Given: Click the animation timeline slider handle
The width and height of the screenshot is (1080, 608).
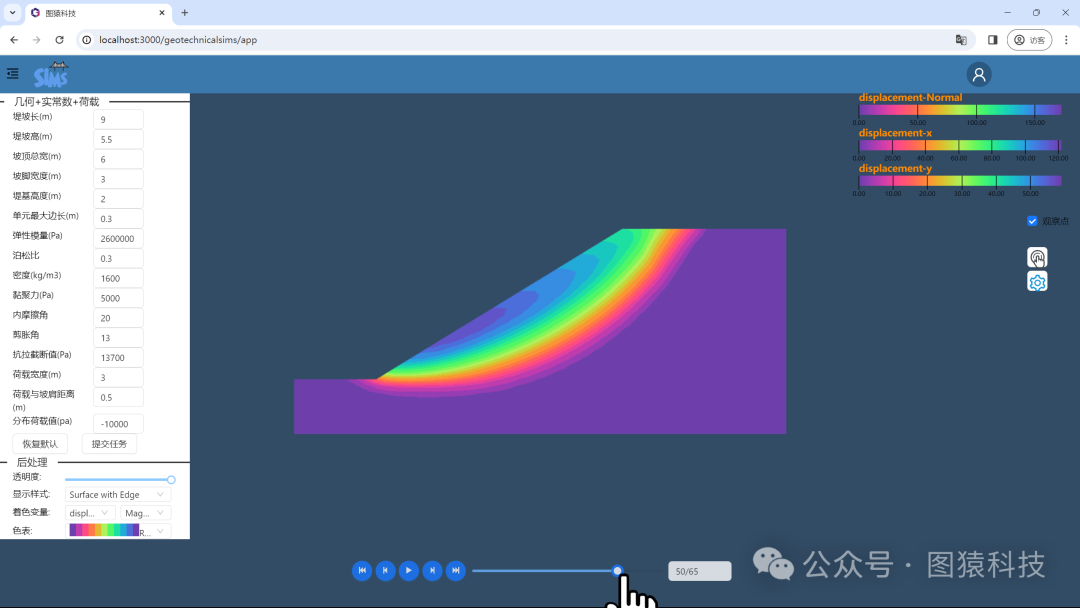Looking at the screenshot, I should click(617, 570).
